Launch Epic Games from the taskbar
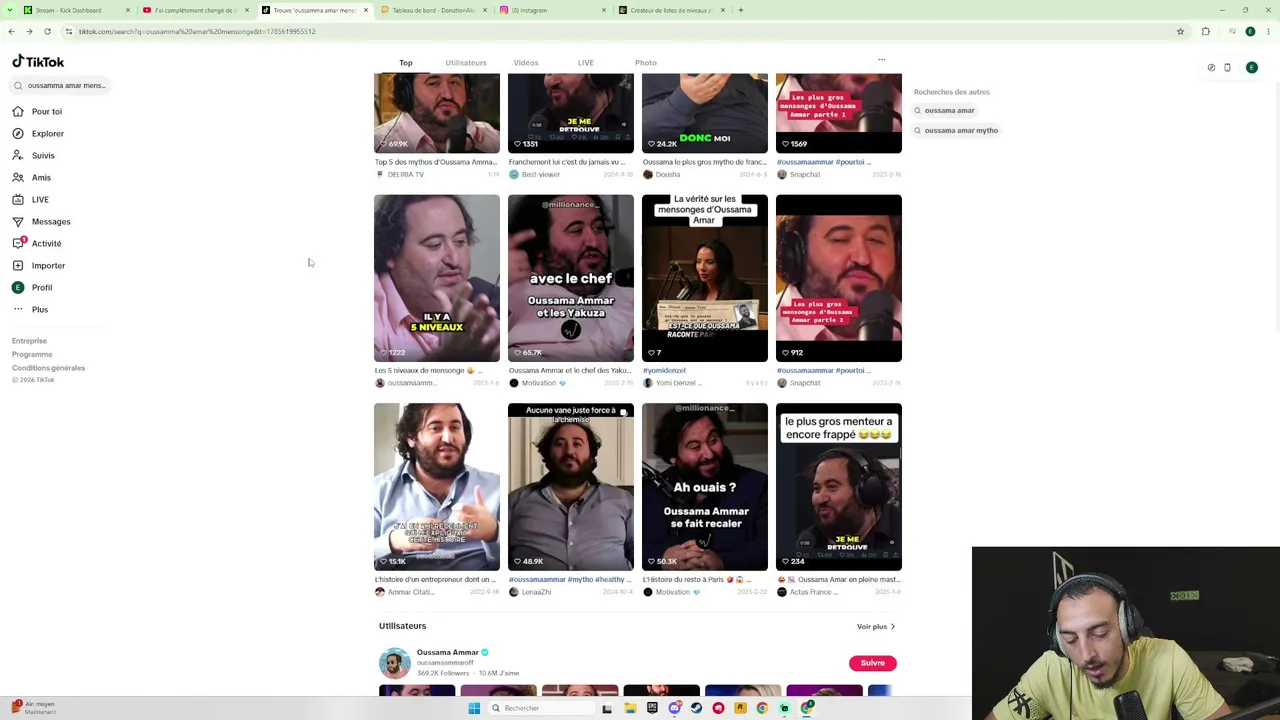The width and height of the screenshot is (1280, 720). [652, 708]
